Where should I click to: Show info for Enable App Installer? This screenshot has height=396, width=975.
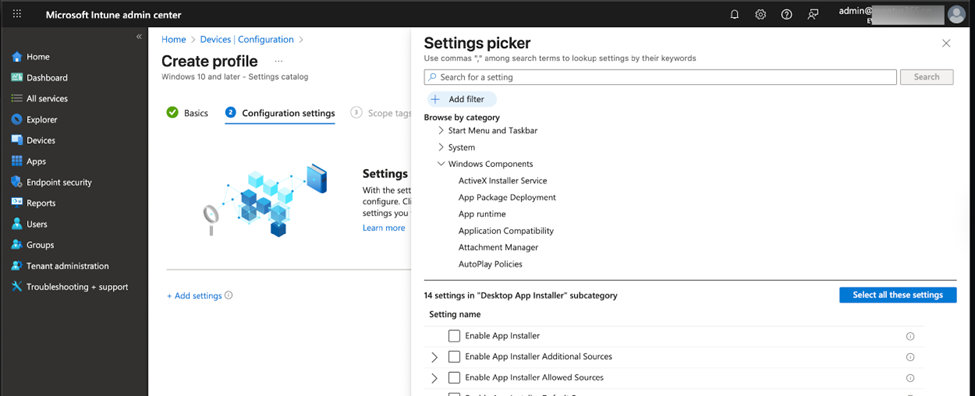[x=910, y=336]
